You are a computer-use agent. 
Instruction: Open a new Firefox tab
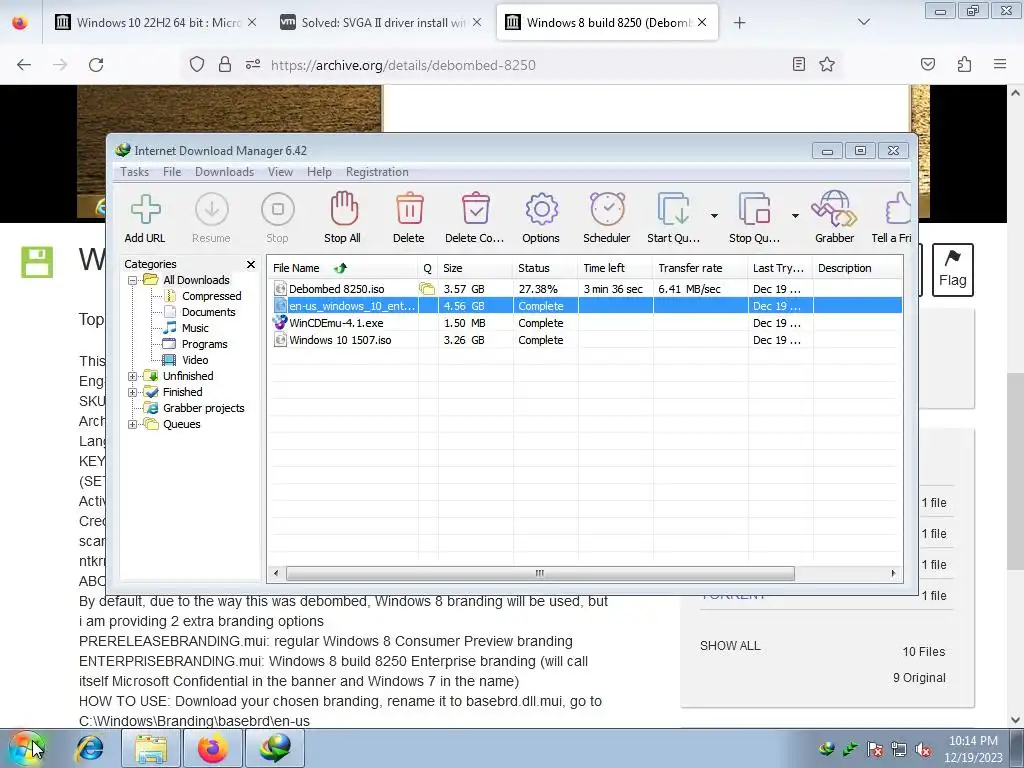pos(739,23)
